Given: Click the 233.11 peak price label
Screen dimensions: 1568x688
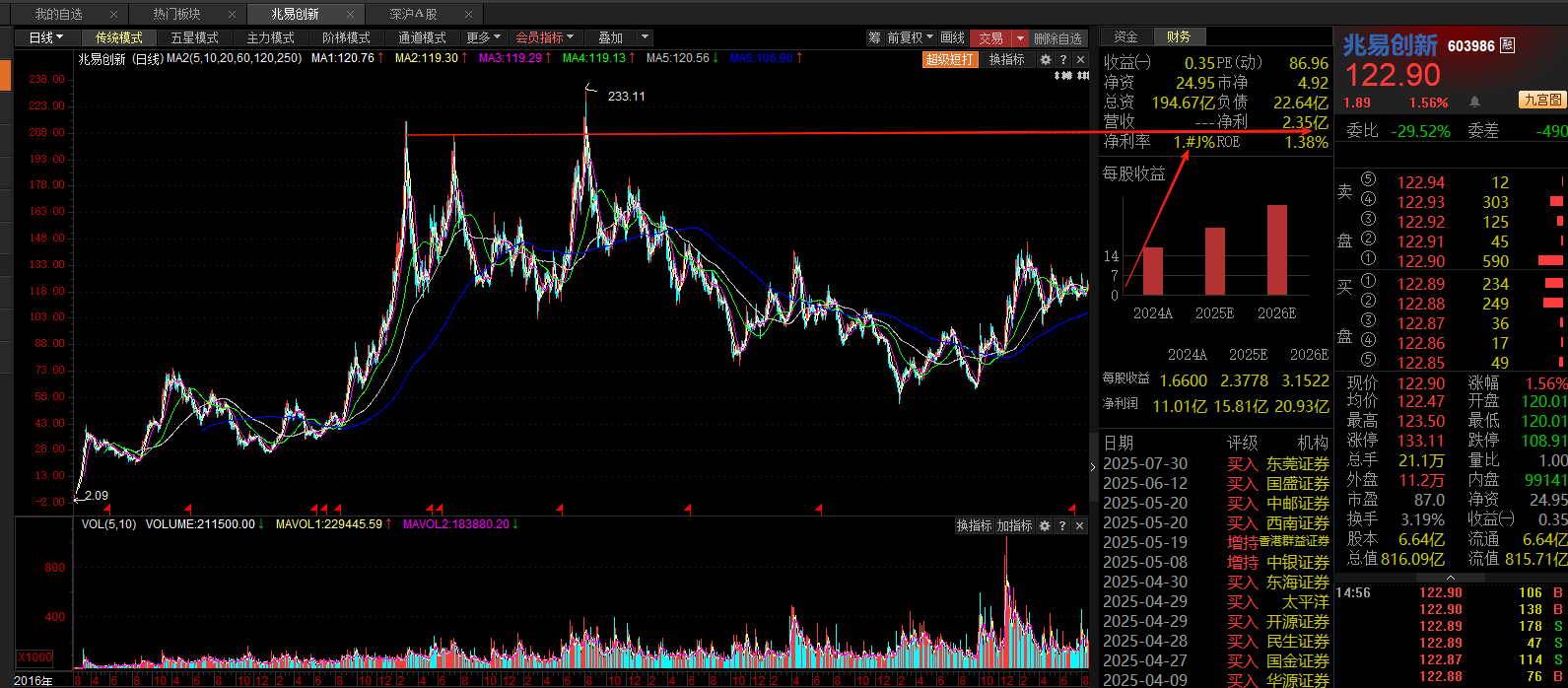Looking at the screenshot, I should pyautogui.click(x=627, y=97).
